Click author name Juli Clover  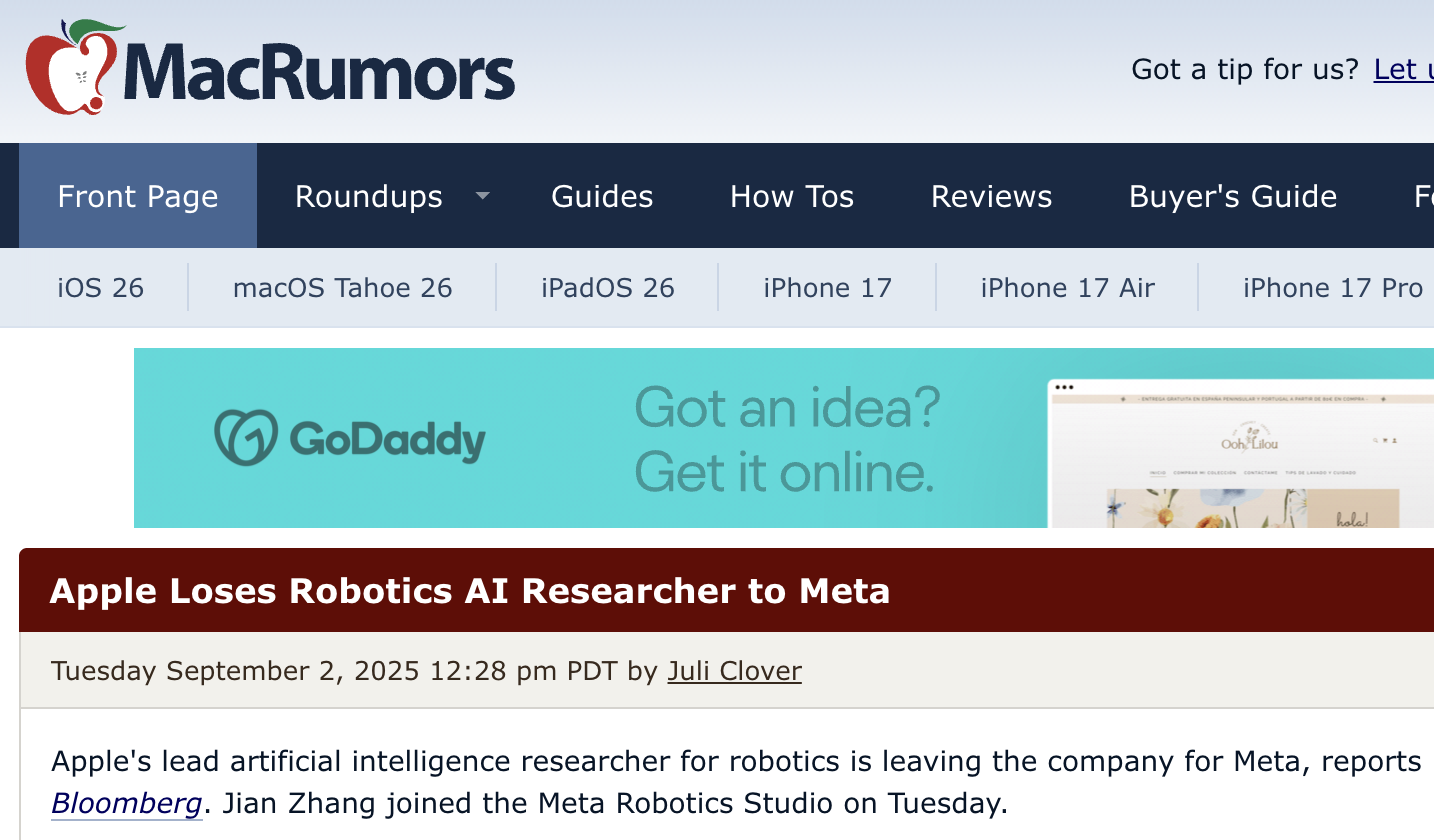734,670
